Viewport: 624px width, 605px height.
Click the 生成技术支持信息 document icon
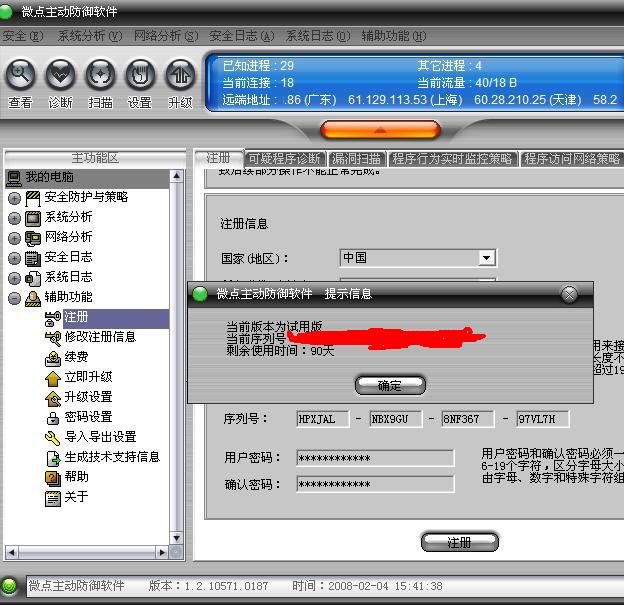53,458
